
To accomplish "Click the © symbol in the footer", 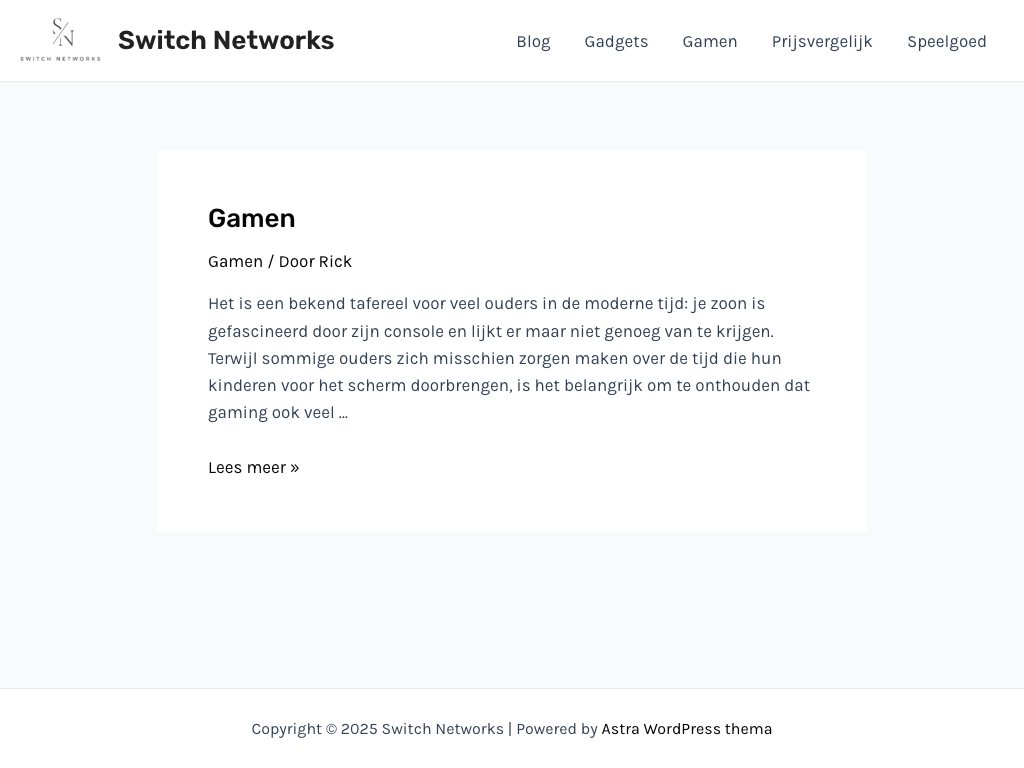I will pos(331,729).
